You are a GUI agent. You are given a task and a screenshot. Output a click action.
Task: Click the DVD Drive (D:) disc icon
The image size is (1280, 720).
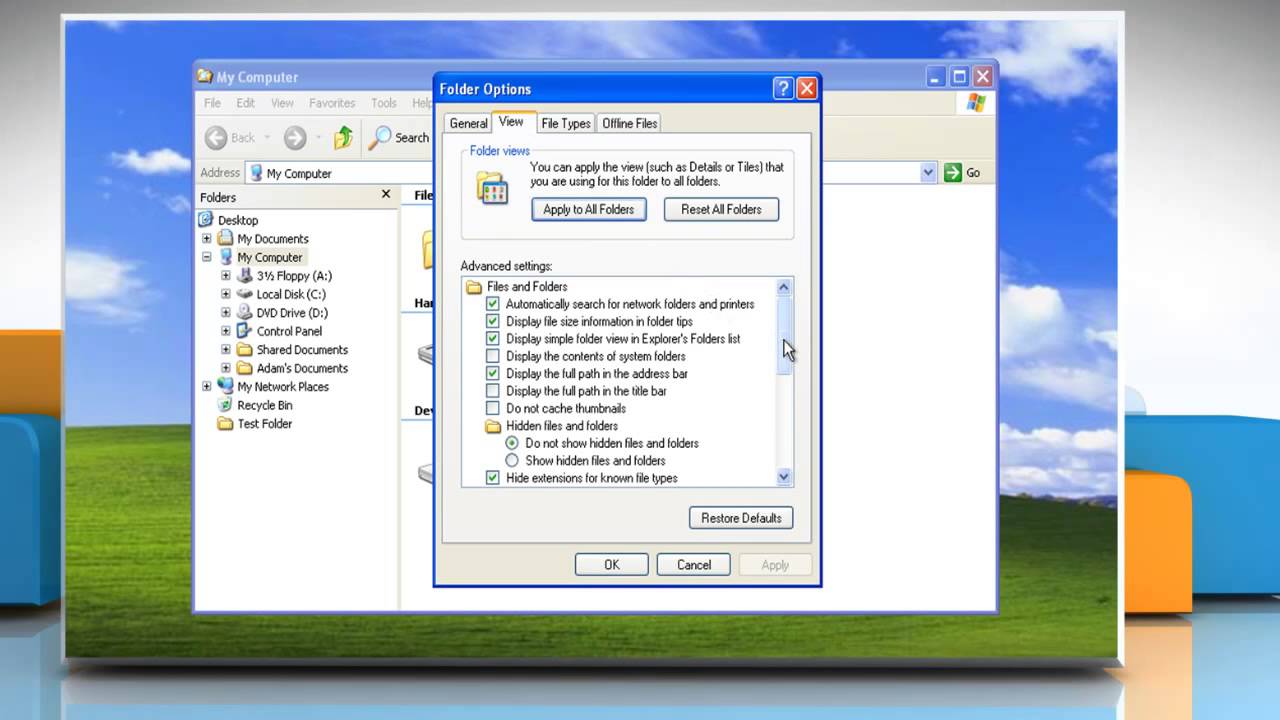(x=244, y=313)
